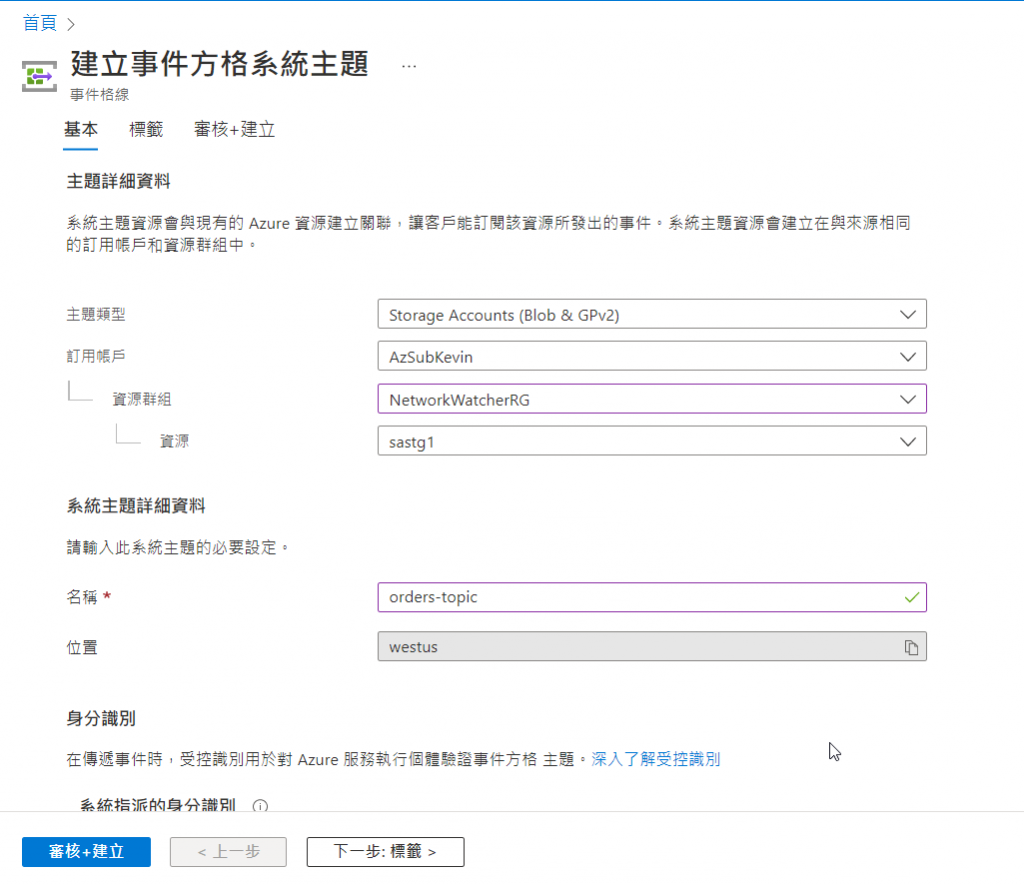Screen dimensions: 1024x884
Task: Open the 深入了解受控識別 link
Action: point(656,759)
